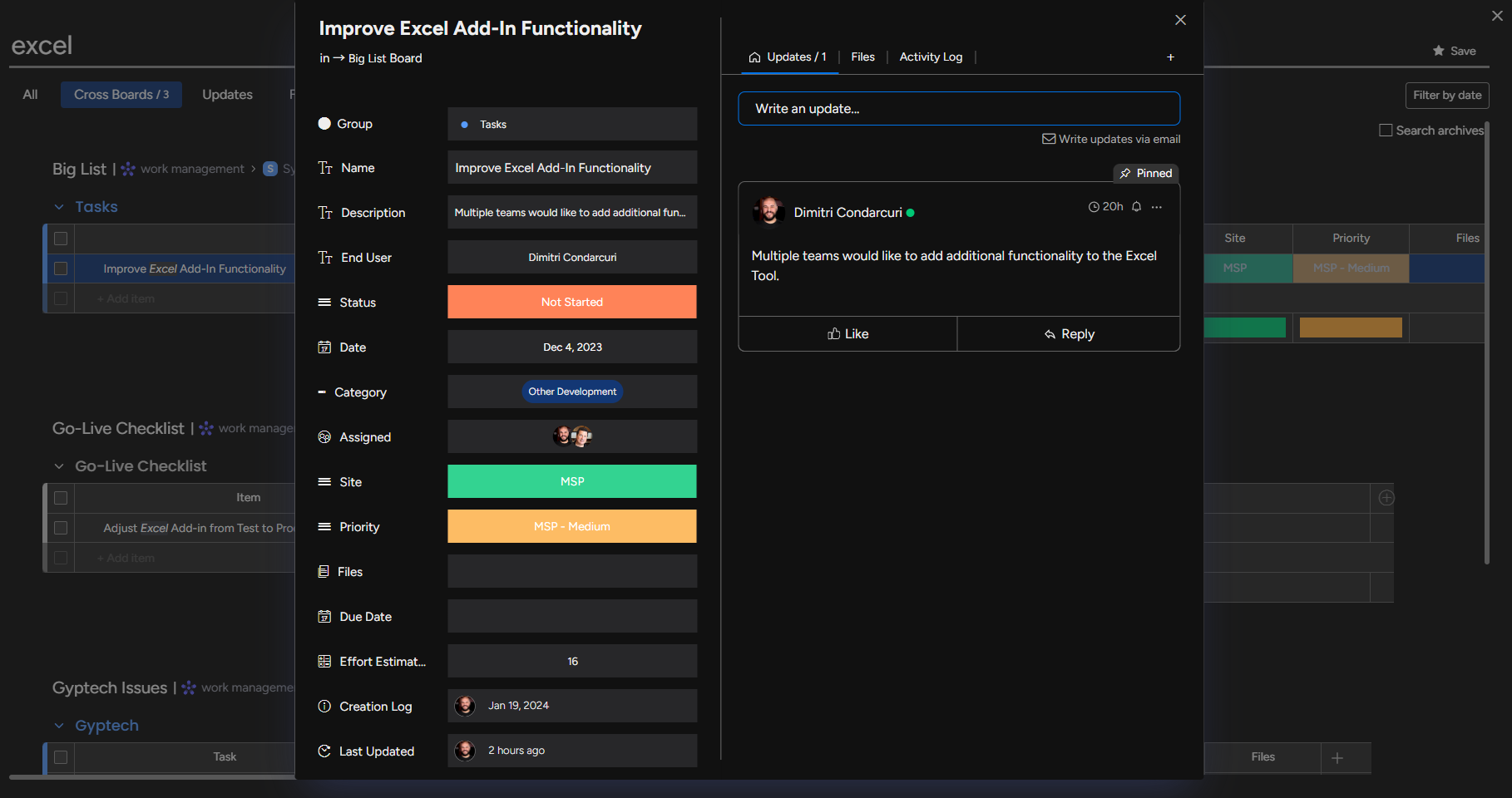Open the Go-Live Checklist board heading

coord(118,429)
